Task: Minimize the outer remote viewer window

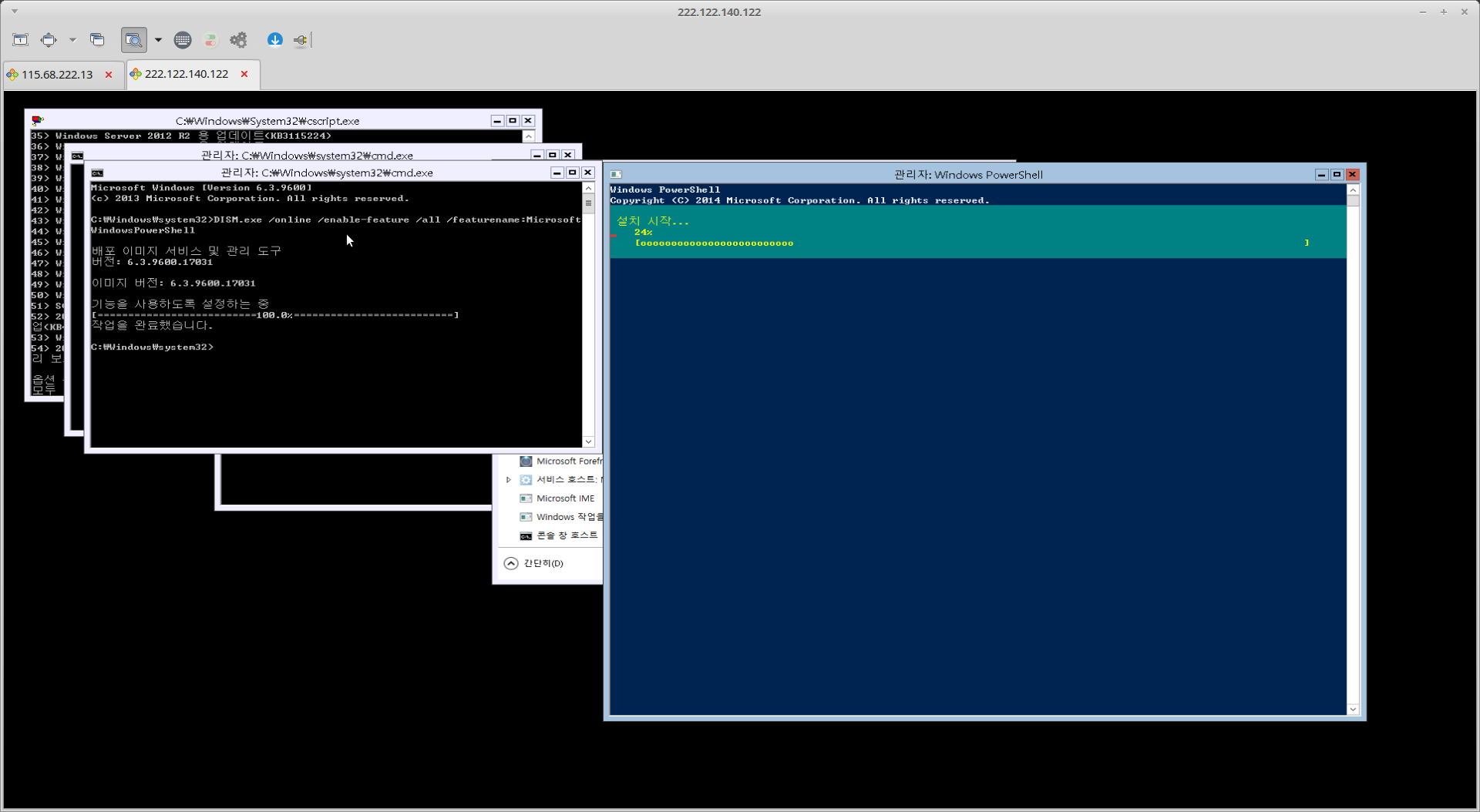Action: point(1423,12)
